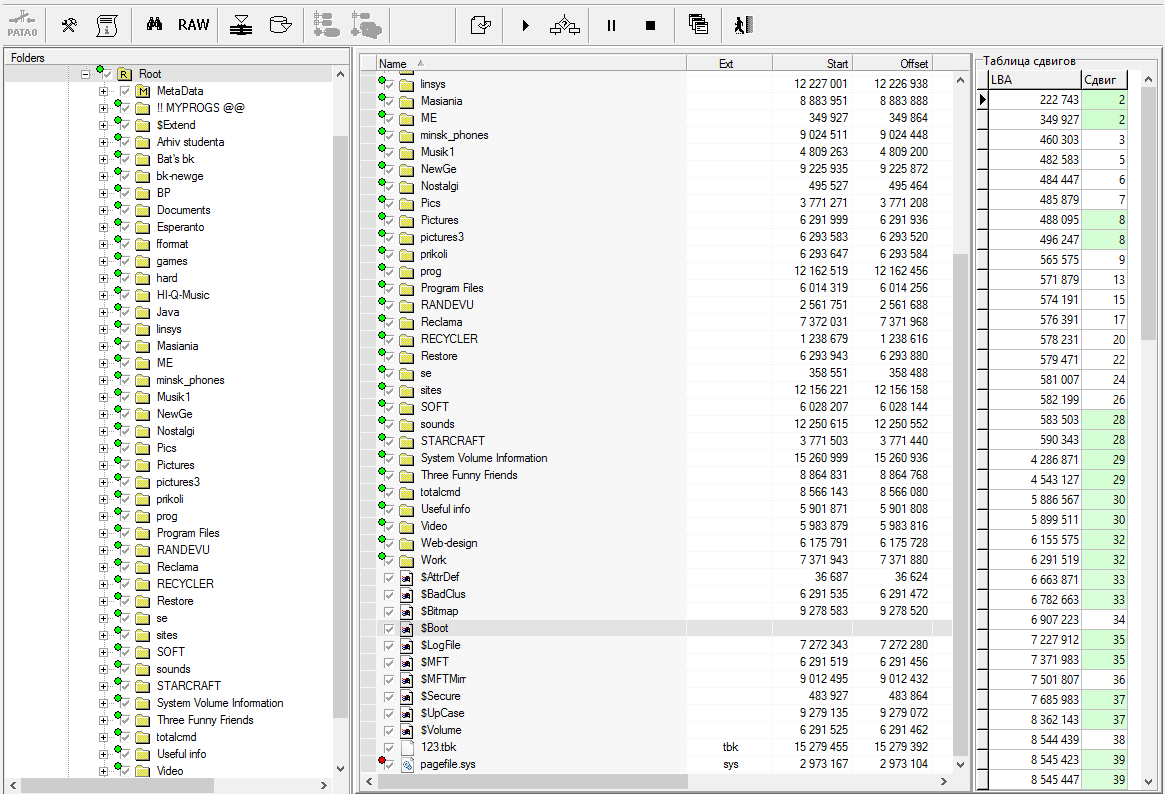Click the PATA0 port selector icon

pyautogui.click(x=22, y=25)
